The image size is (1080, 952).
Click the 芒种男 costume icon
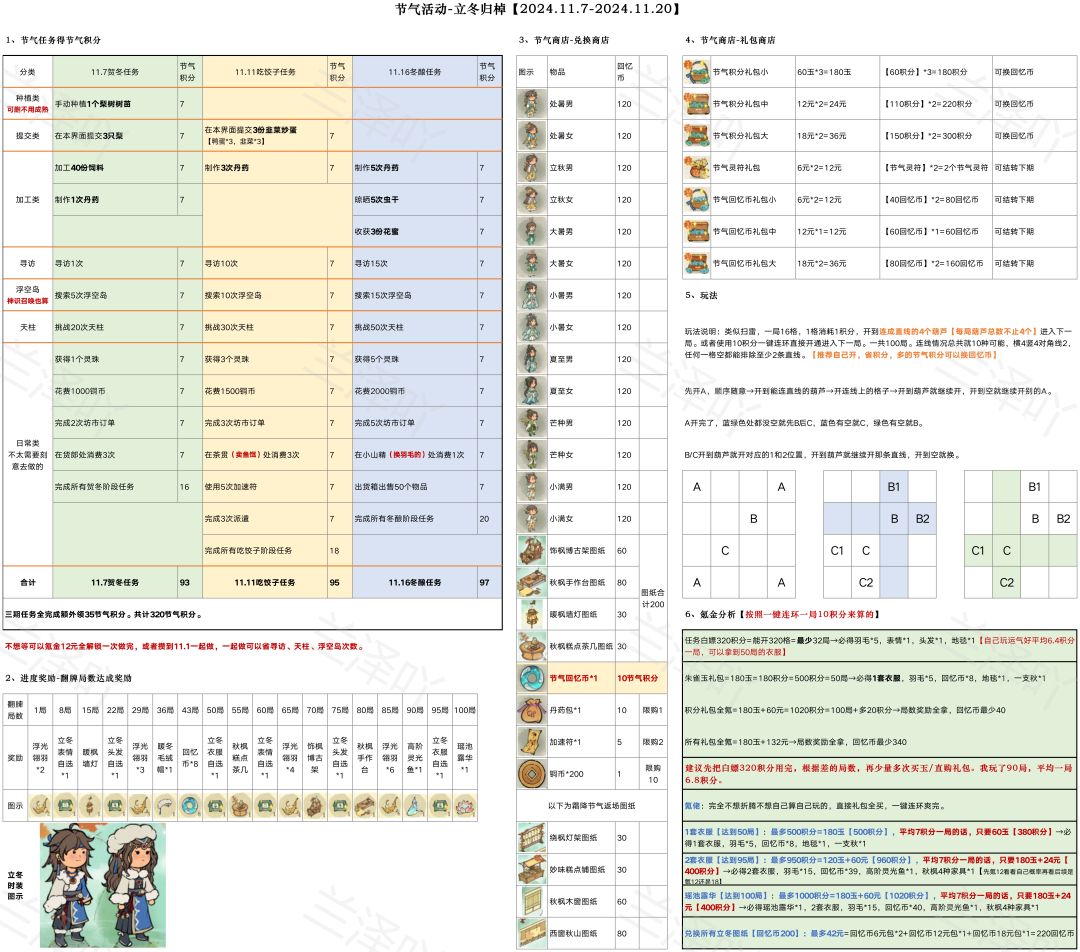tap(531, 423)
